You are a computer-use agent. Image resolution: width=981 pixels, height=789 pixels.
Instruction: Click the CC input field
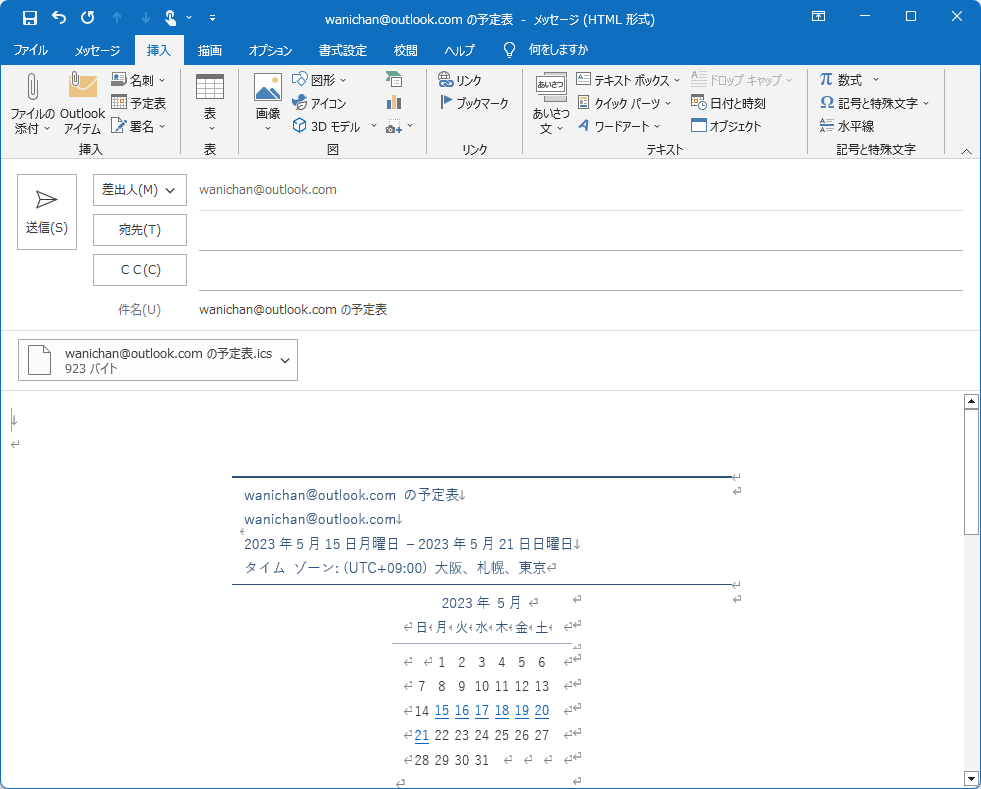click(581, 273)
